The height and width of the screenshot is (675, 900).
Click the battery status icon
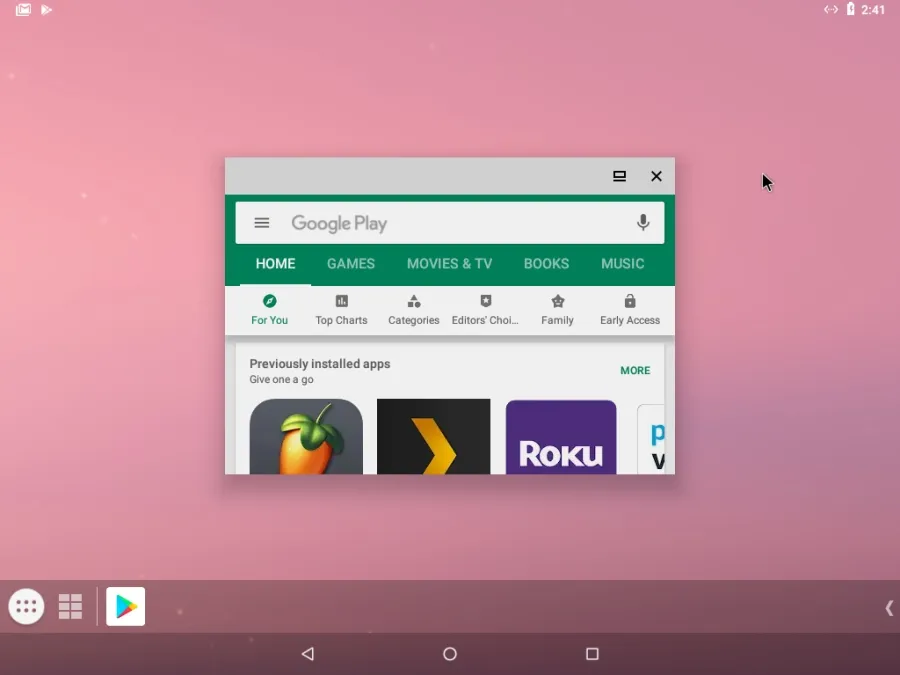(x=851, y=9)
